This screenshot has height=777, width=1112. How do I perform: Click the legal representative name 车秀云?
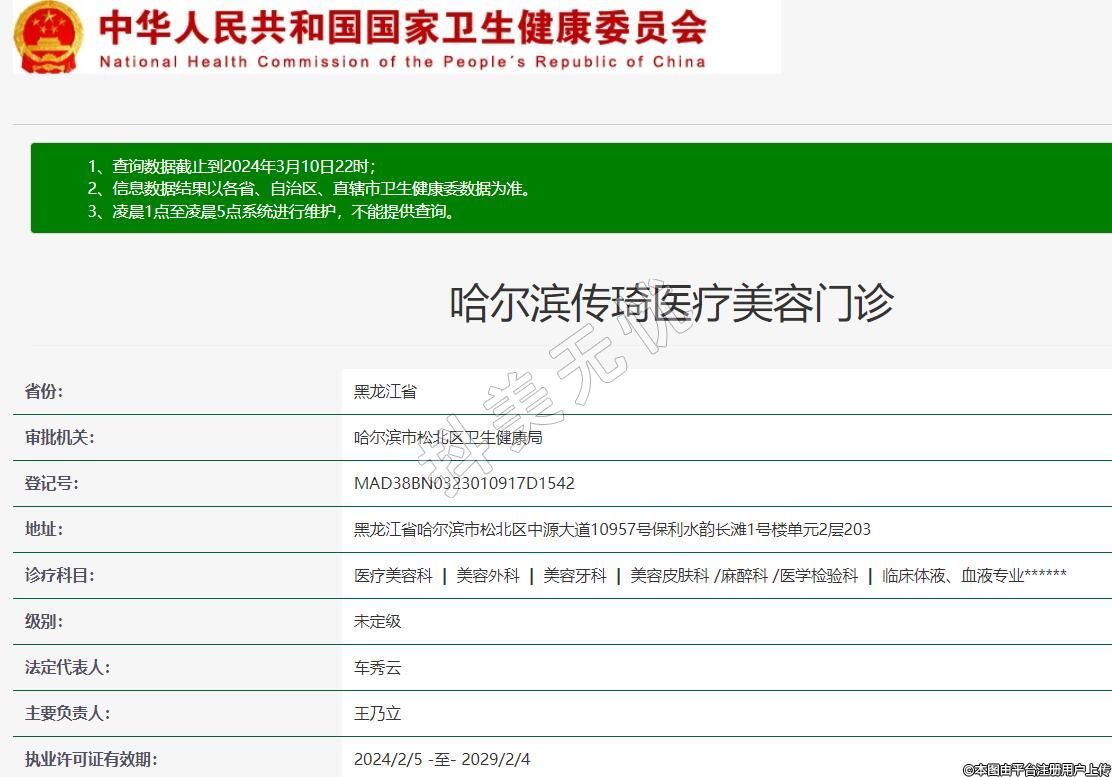click(x=377, y=668)
